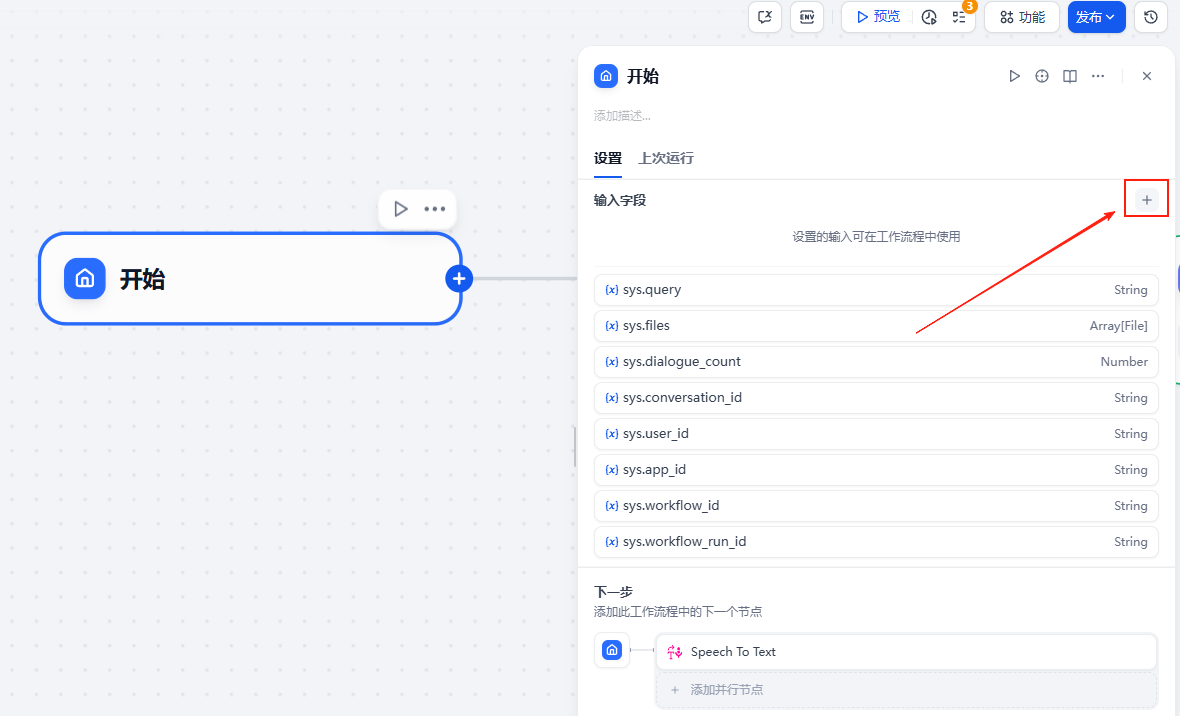Select the 设置 tab

(607, 158)
